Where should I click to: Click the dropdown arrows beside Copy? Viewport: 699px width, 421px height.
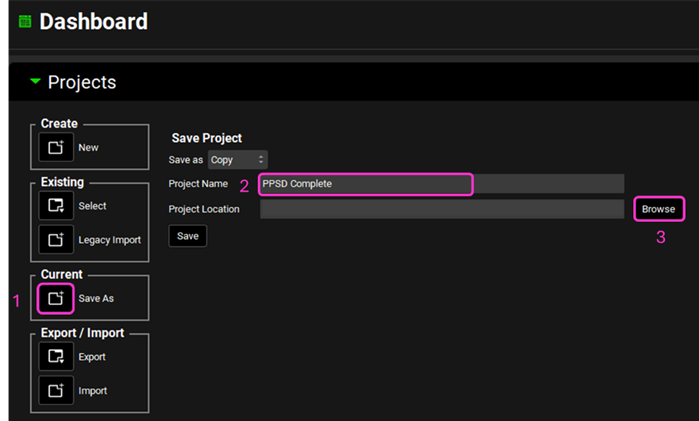pos(261,160)
